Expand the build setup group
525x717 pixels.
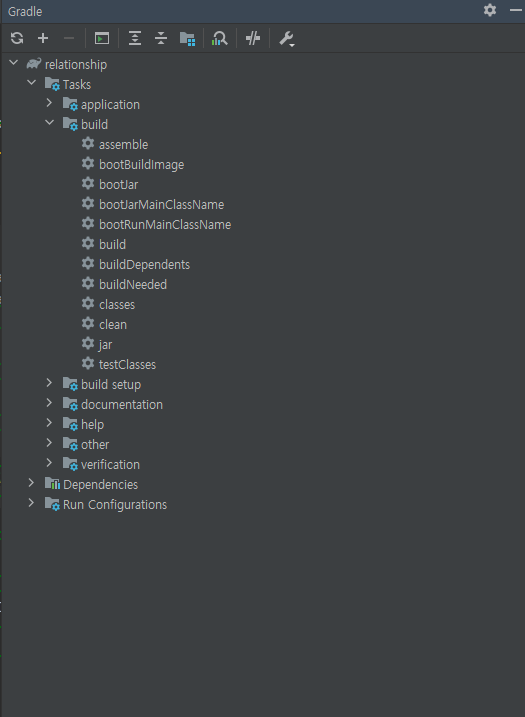pos(49,383)
